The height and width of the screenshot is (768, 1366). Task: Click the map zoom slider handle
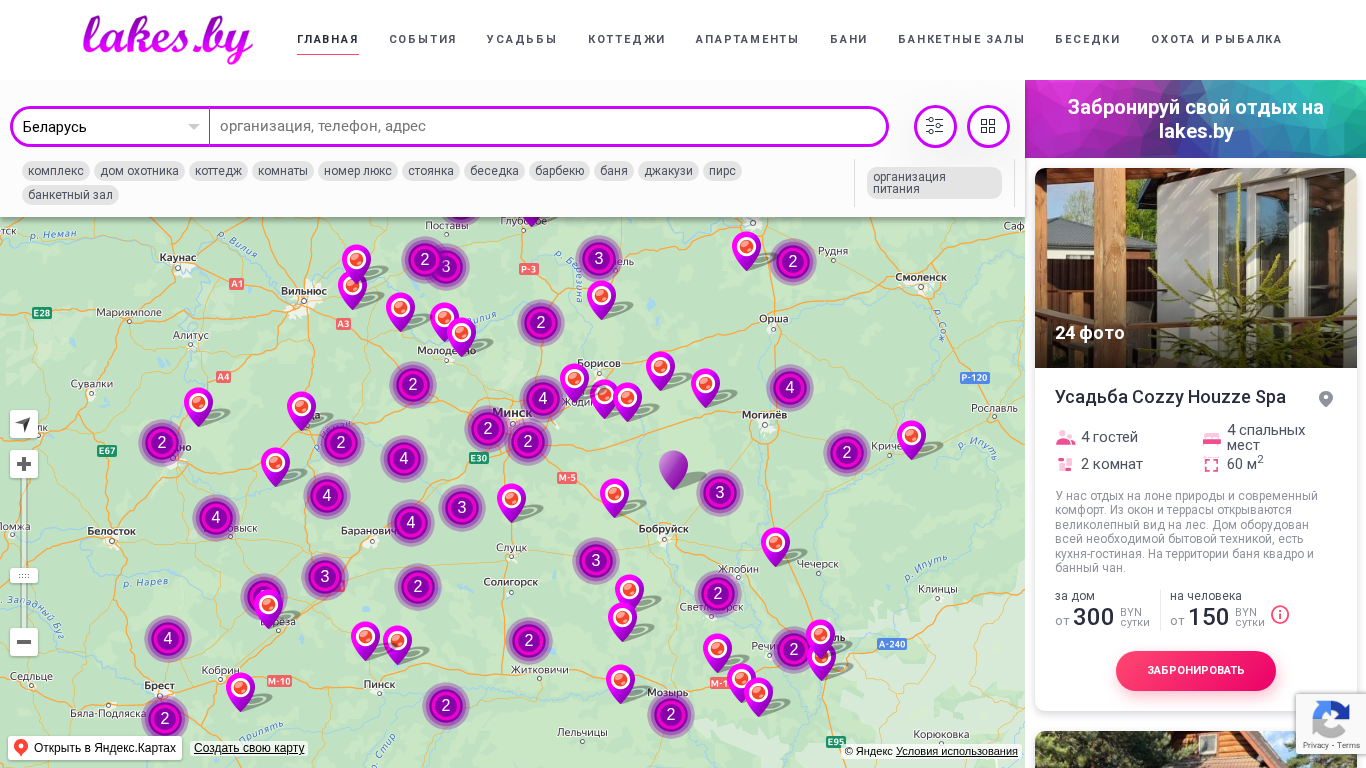coord(24,576)
